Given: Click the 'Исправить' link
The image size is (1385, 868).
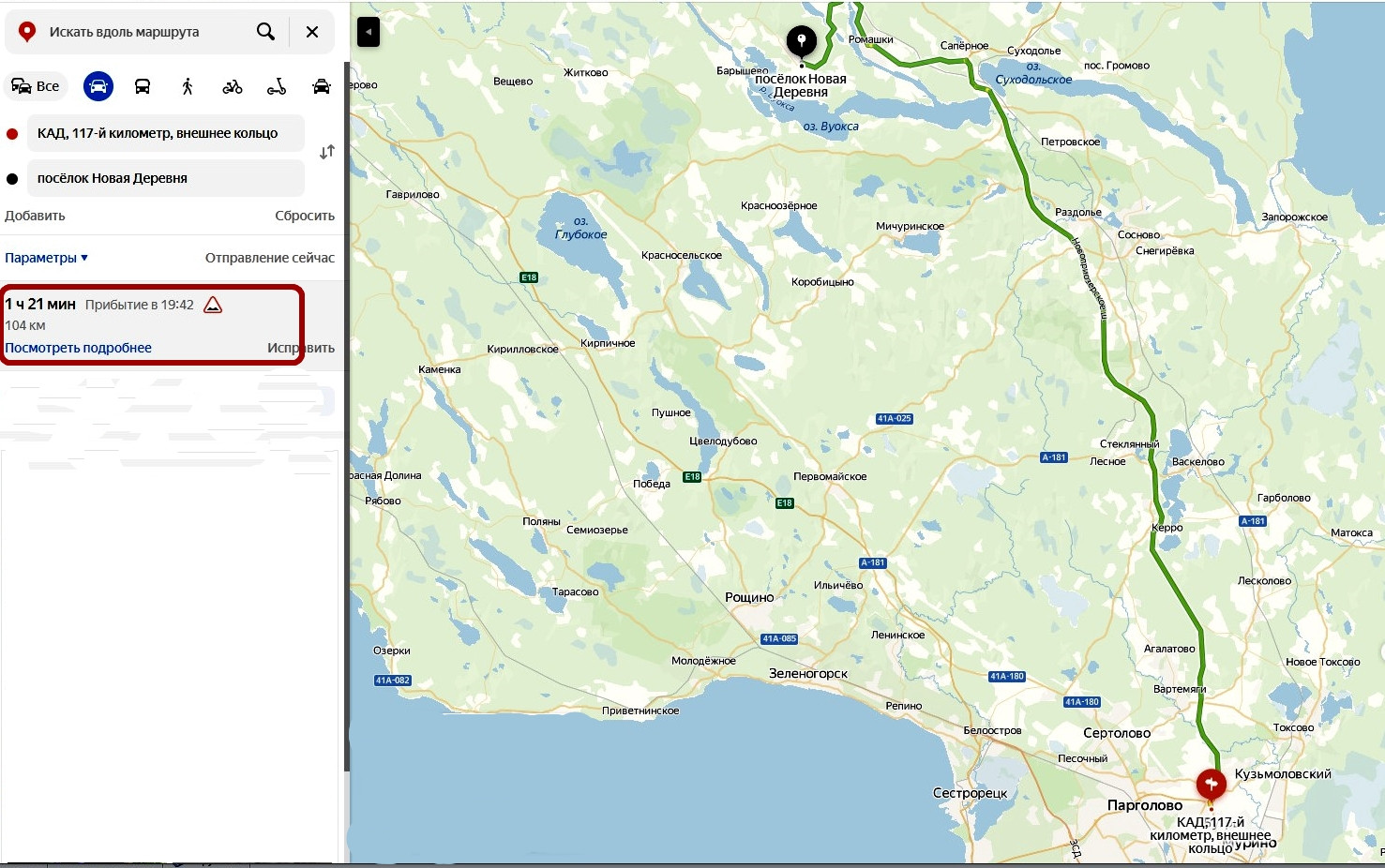Looking at the screenshot, I should tap(301, 348).
